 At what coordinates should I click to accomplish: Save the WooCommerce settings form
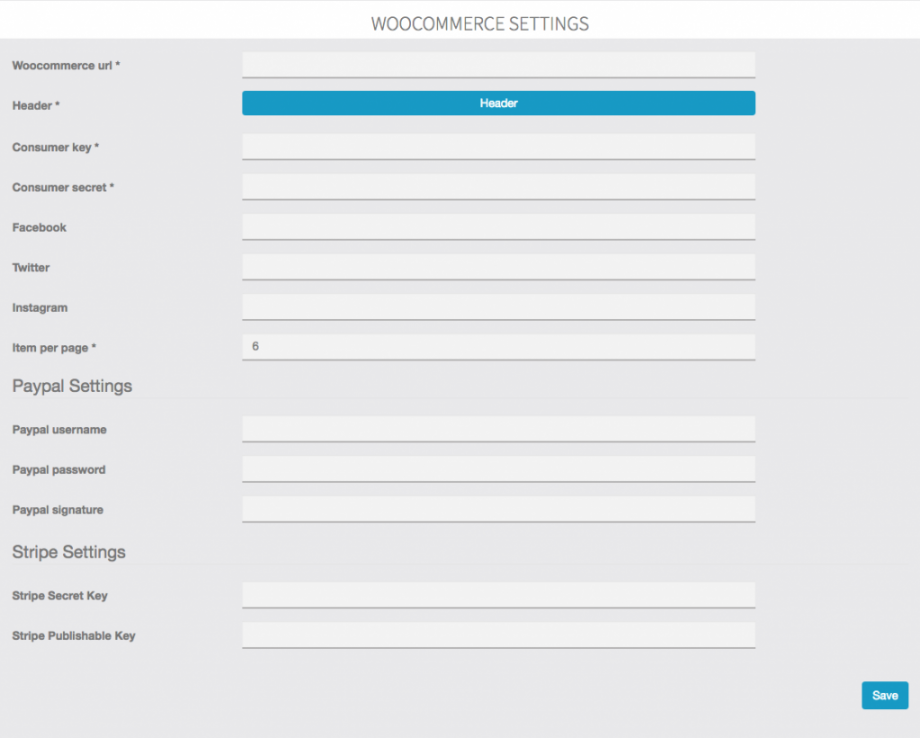pyautogui.click(x=884, y=695)
